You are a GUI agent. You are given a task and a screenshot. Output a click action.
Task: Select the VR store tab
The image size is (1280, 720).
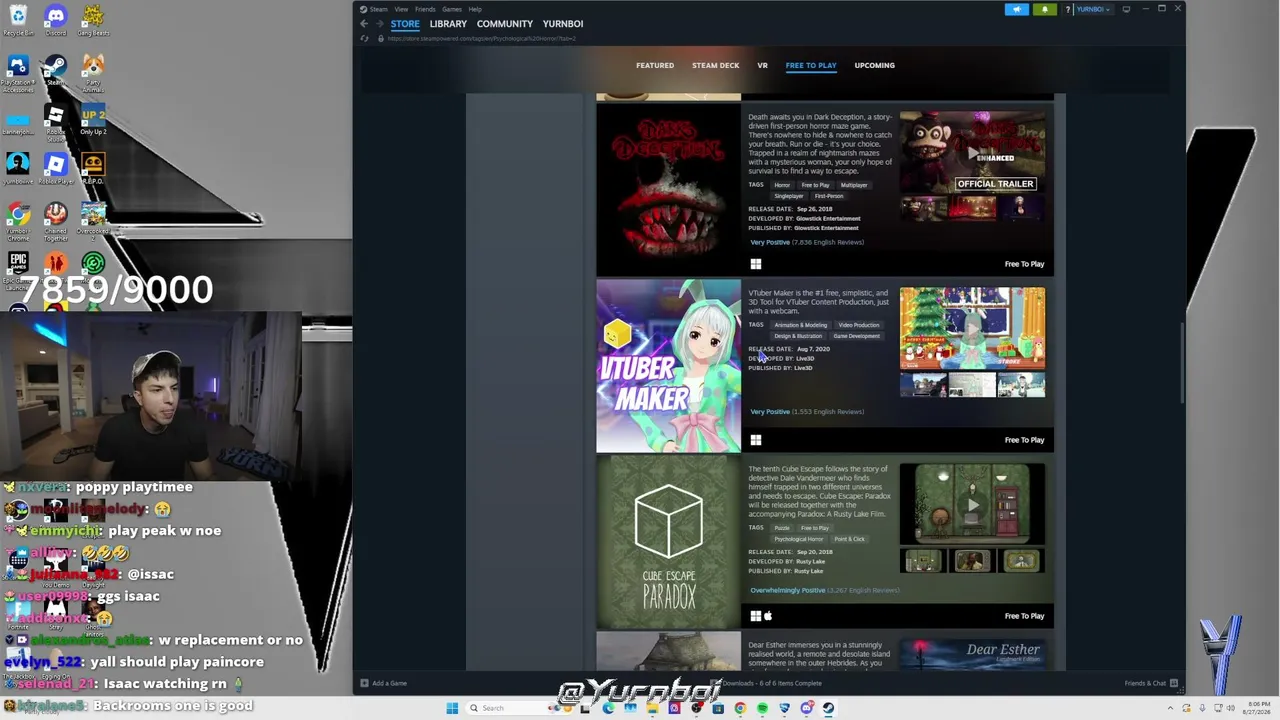pos(762,65)
